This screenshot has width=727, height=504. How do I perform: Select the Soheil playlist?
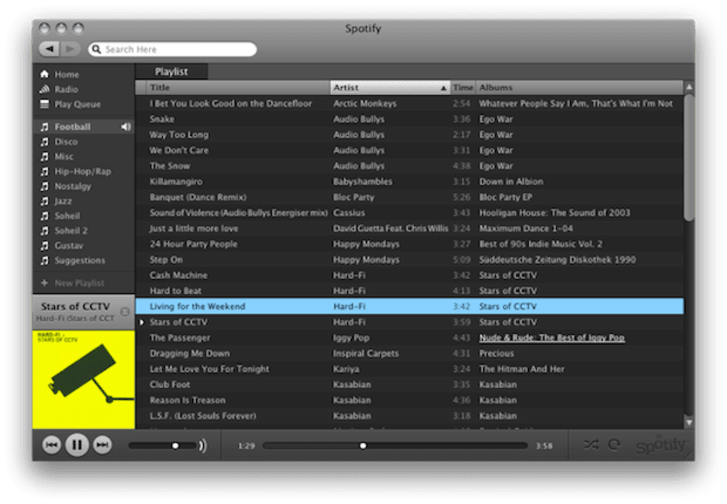click(83, 216)
